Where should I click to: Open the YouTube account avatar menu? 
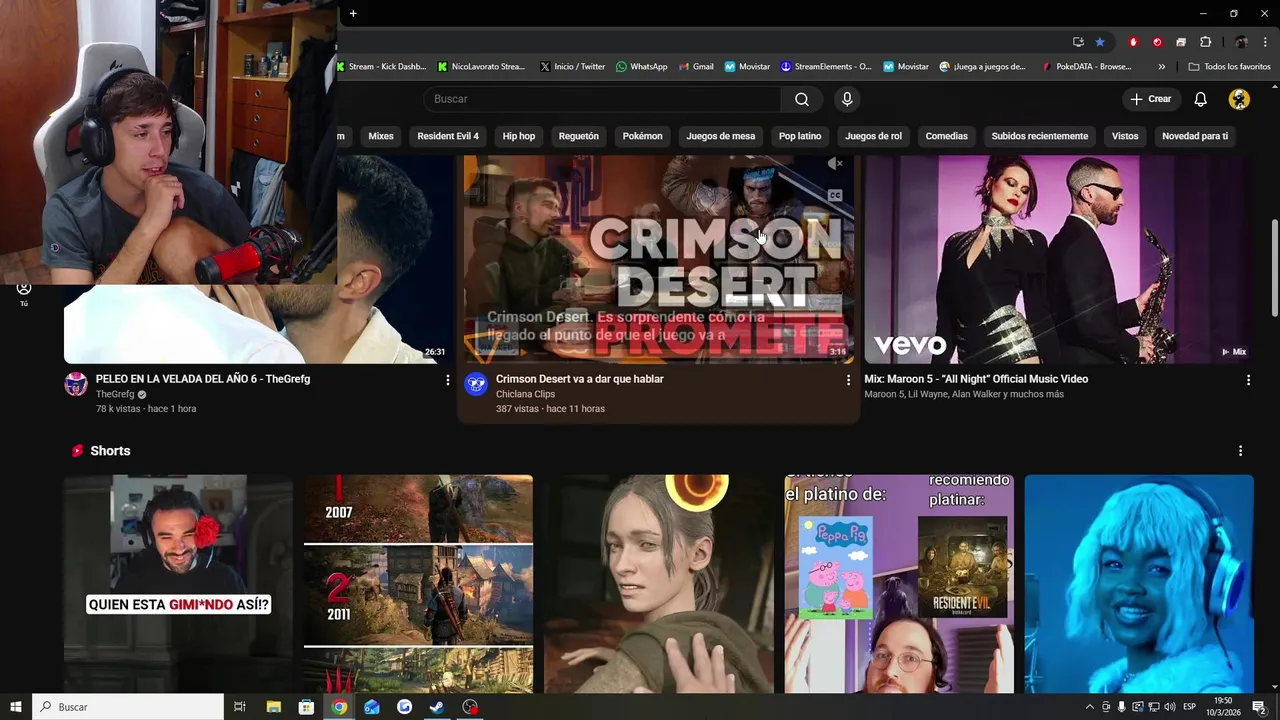[1239, 99]
